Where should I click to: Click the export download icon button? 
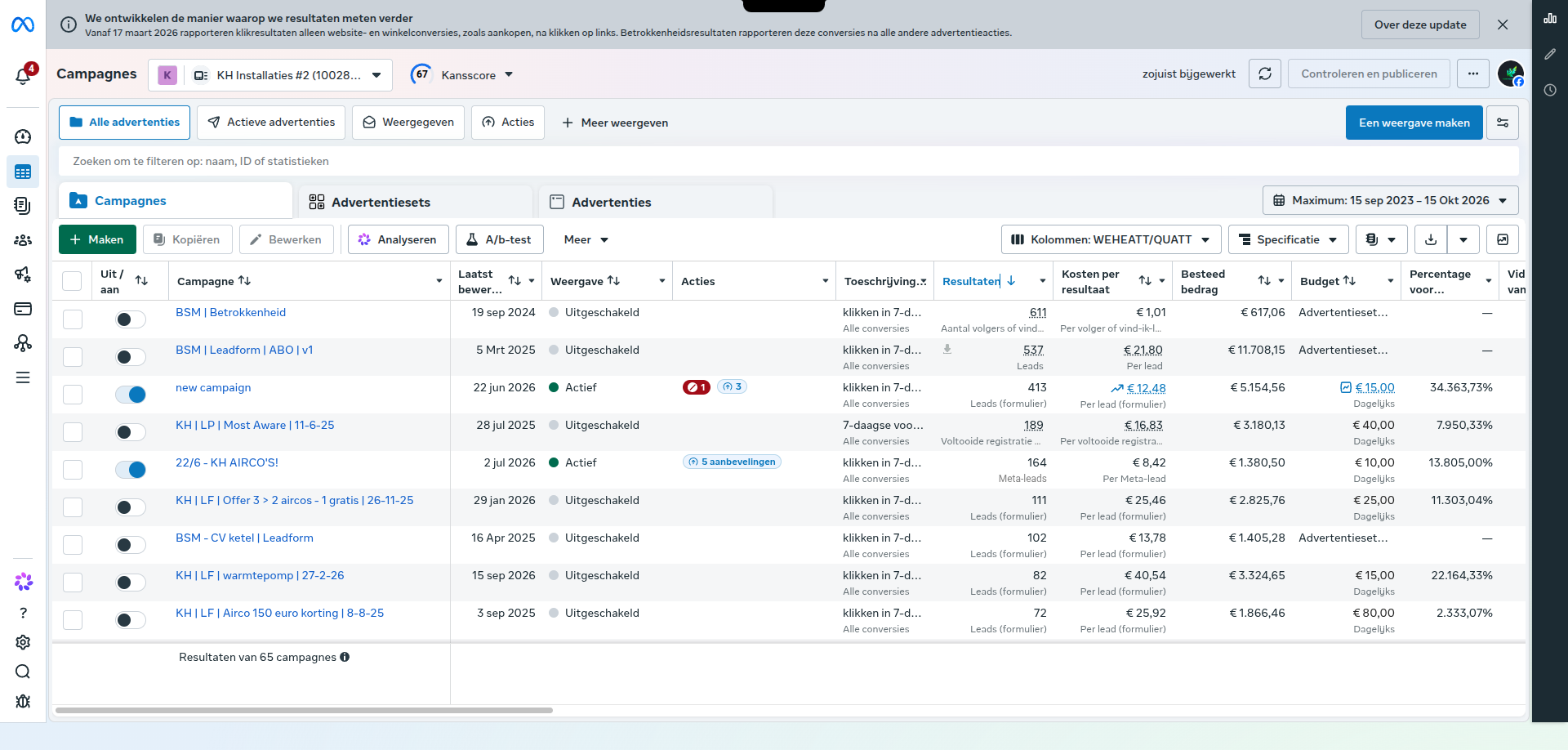point(1431,239)
